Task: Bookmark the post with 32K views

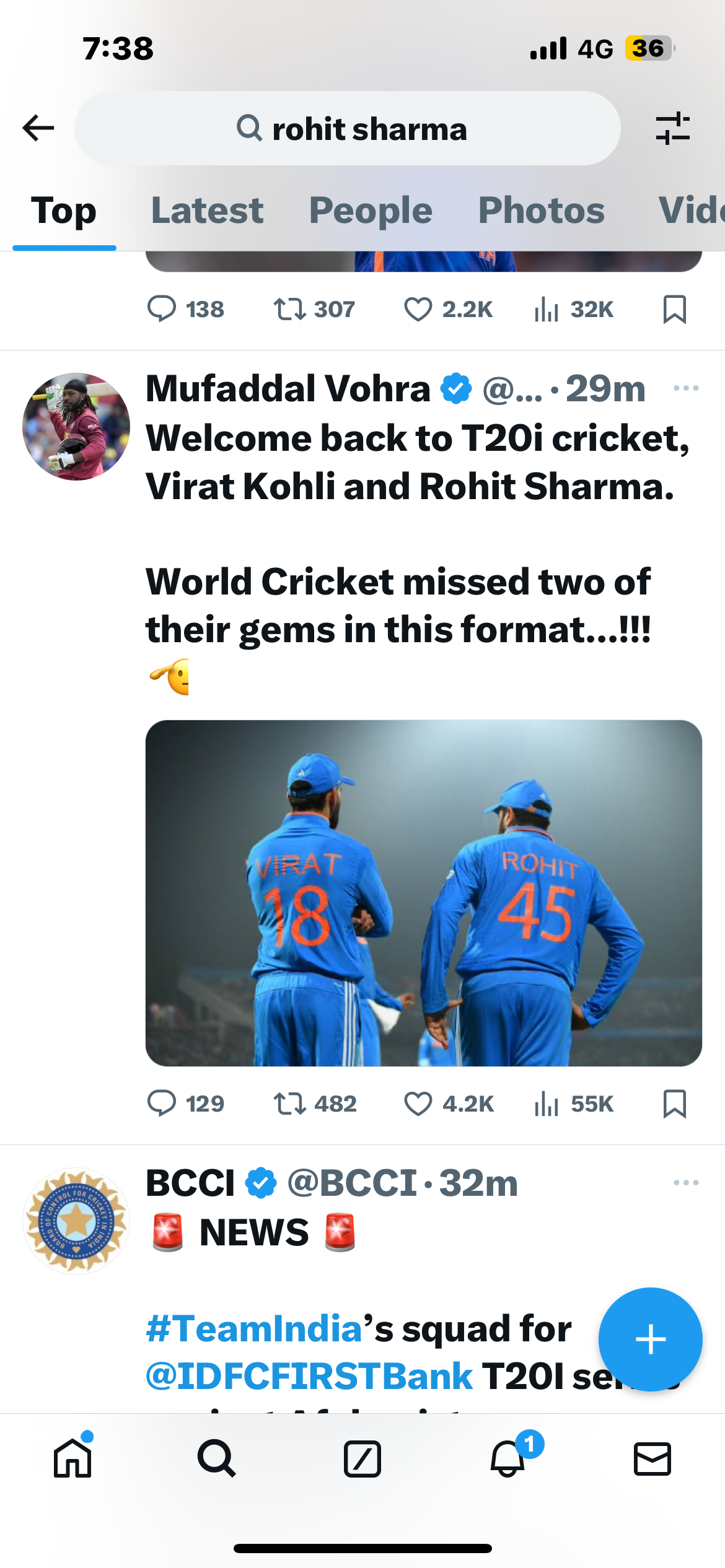Action: coord(674,309)
